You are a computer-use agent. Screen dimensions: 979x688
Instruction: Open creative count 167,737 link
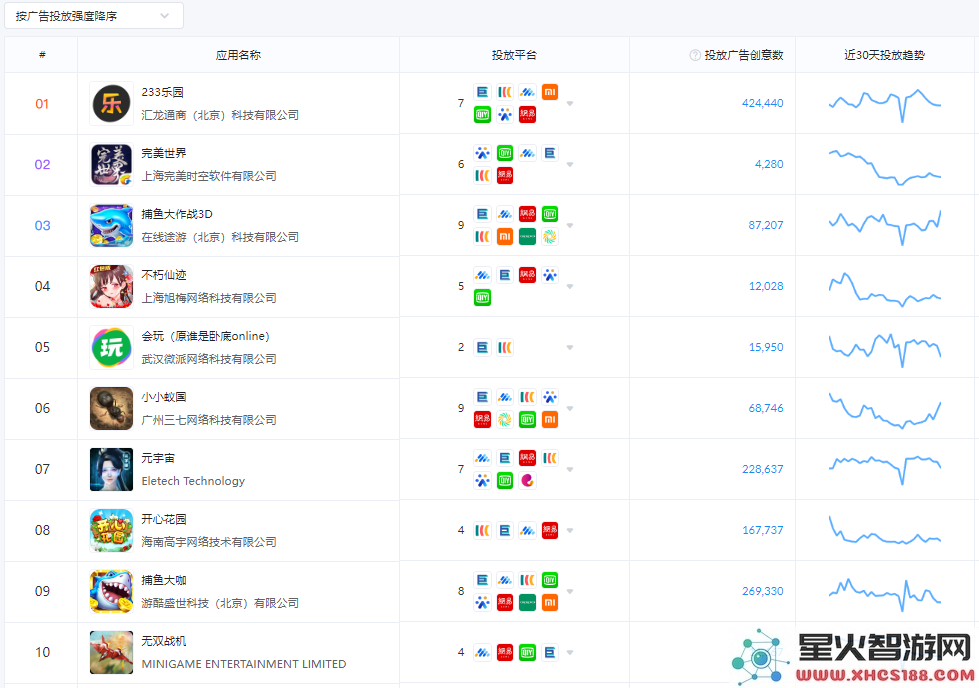(762, 530)
